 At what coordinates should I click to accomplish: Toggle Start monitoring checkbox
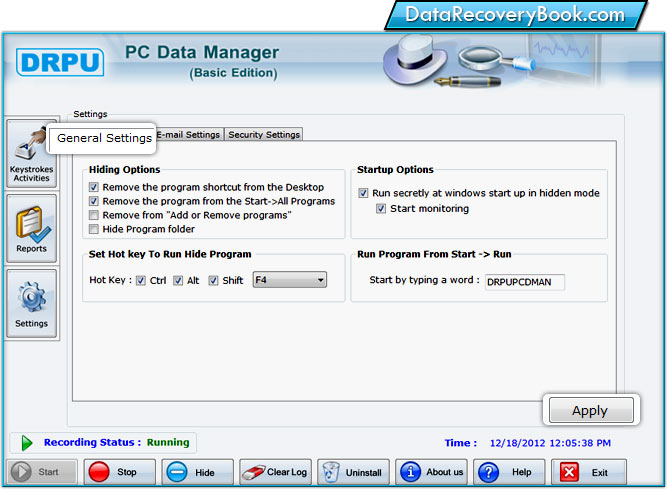[381, 209]
